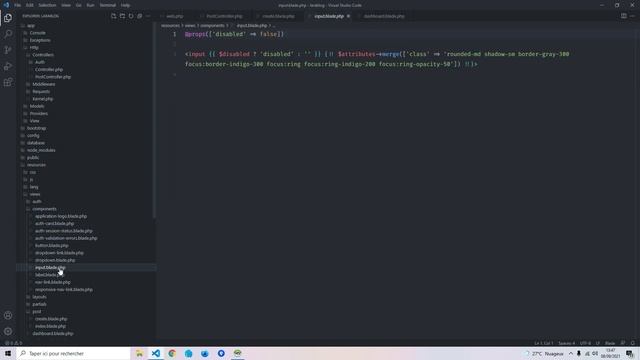This screenshot has width=640, height=360.
Task: Change encoding via UTF-8 in status bar
Action: (x=585, y=343)
